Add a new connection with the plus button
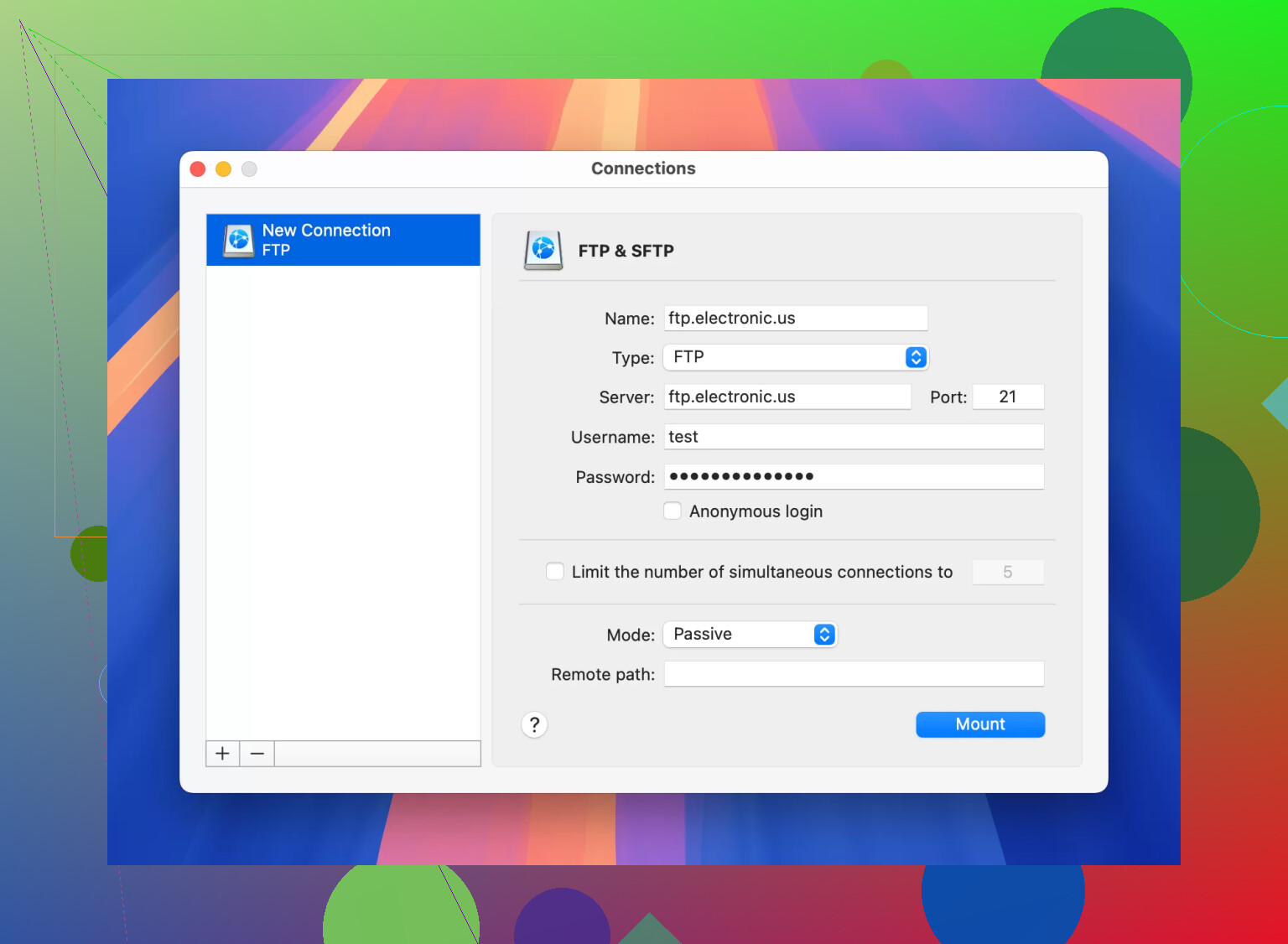 (x=222, y=754)
